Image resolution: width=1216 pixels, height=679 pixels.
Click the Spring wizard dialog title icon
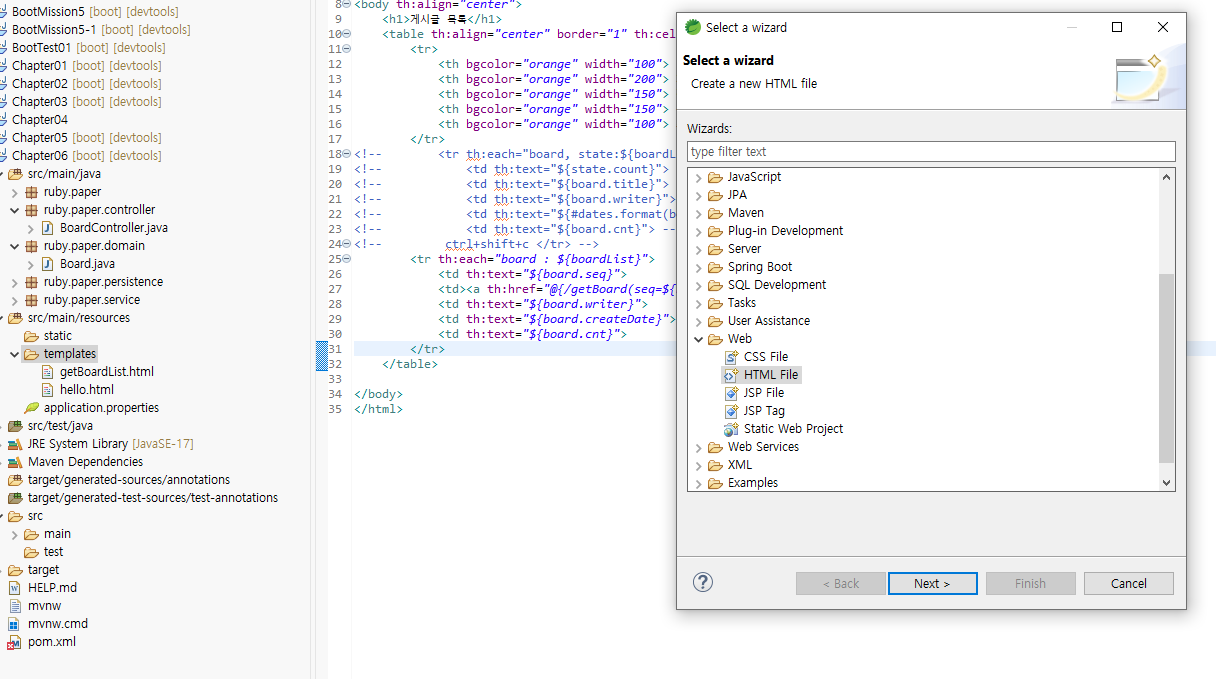[x=693, y=27]
